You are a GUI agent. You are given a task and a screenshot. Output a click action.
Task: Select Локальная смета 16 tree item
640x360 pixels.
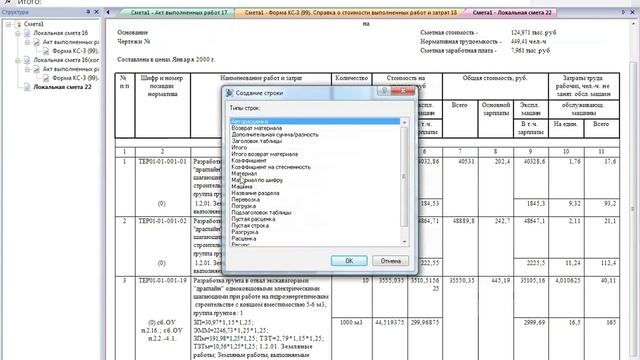point(60,33)
